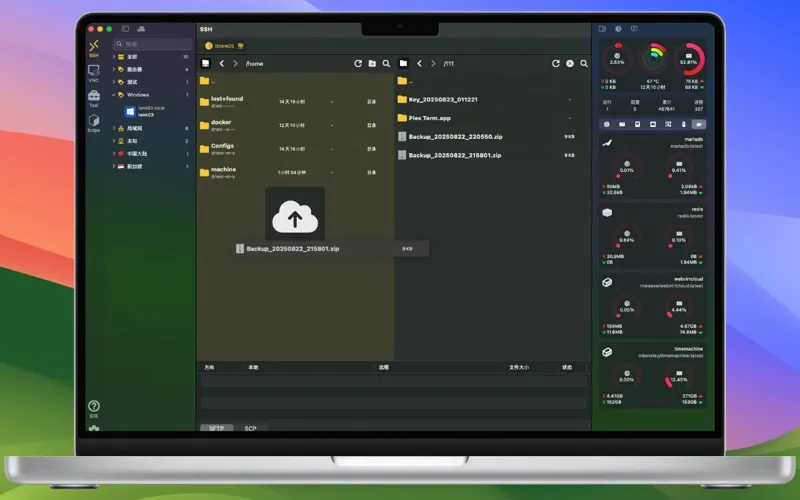Expand the 新加坡 Singapore flag group chevron

114,166
